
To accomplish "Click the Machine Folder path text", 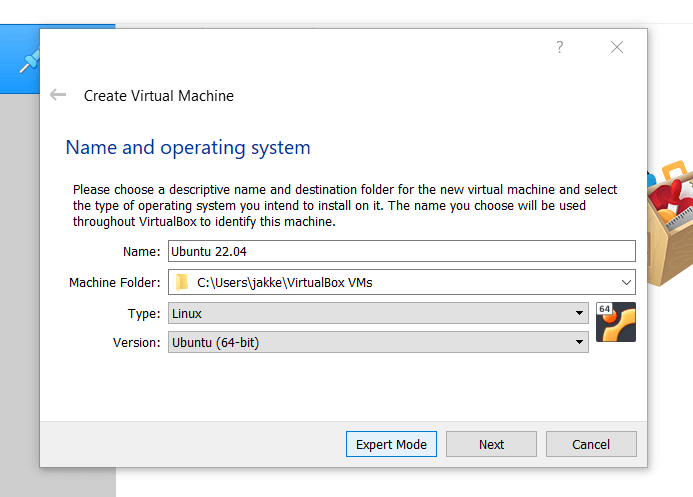I will pyautogui.click(x=285, y=282).
